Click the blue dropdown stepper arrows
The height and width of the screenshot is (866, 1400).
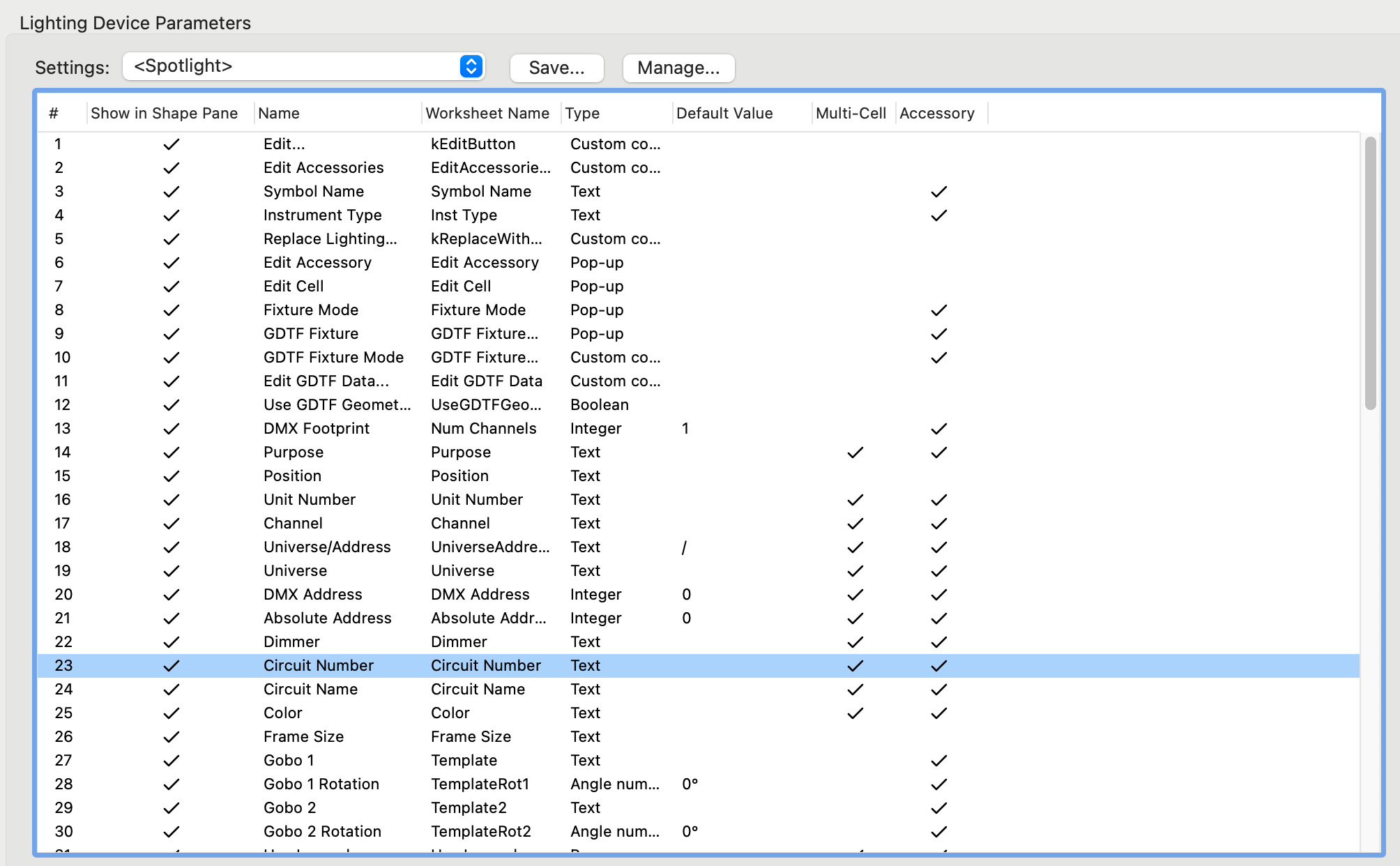471,67
